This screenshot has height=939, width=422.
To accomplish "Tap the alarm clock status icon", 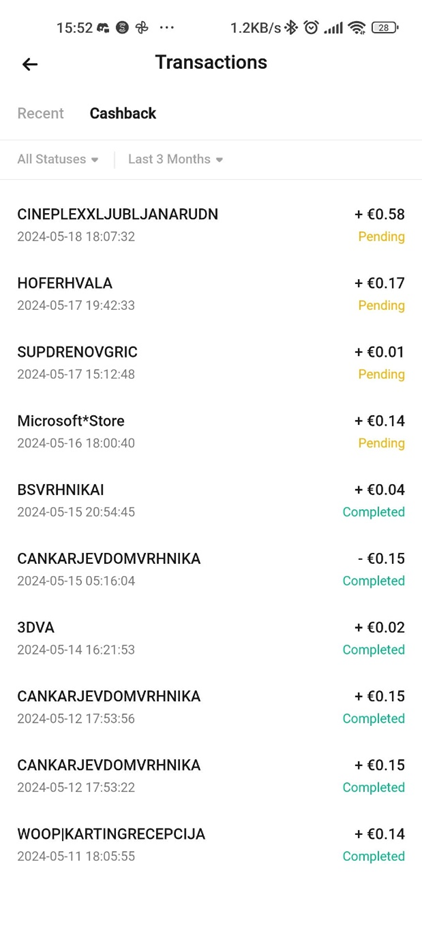I will 311,28.
